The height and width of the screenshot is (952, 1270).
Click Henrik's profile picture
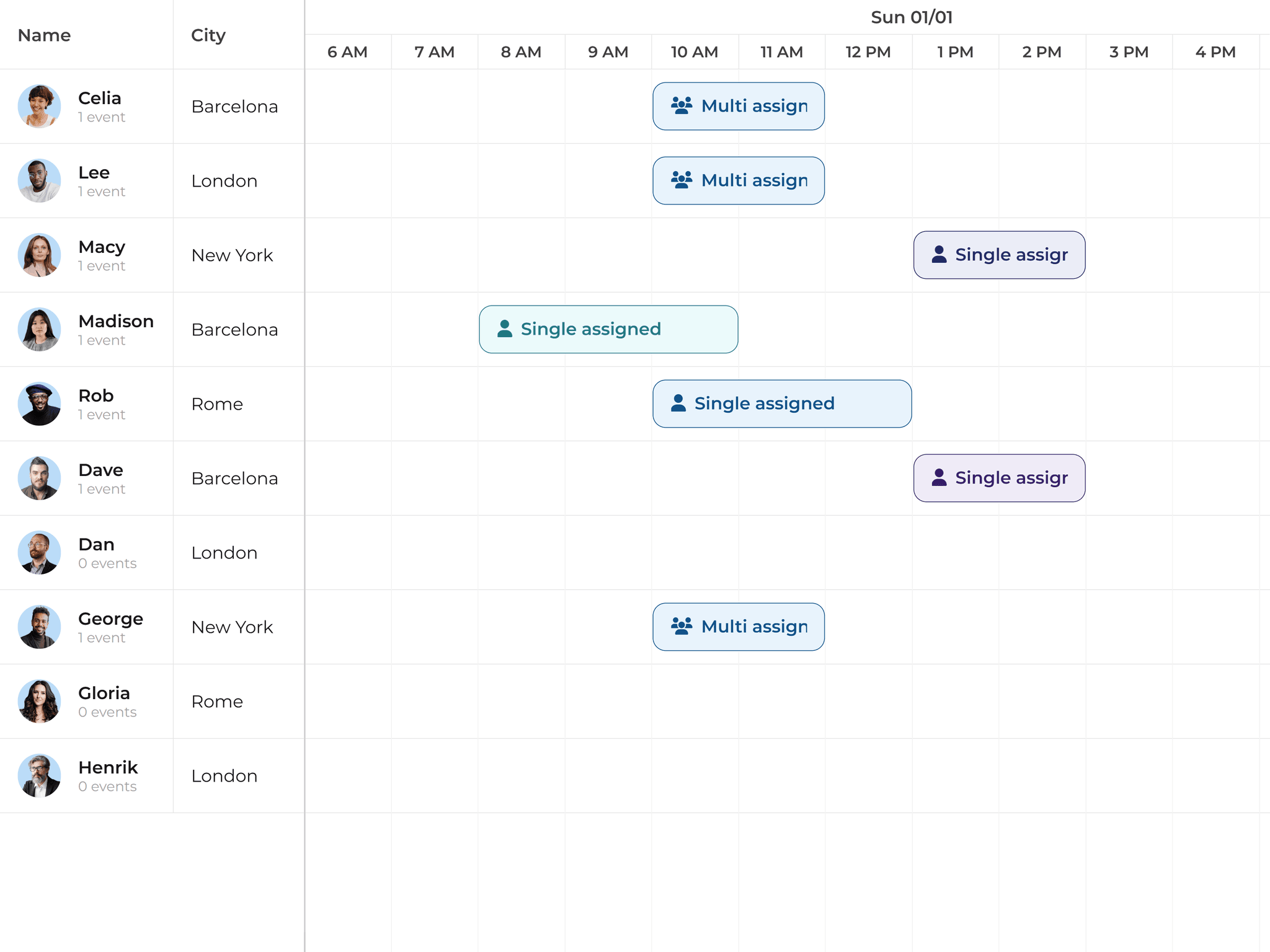coord(39,775)
